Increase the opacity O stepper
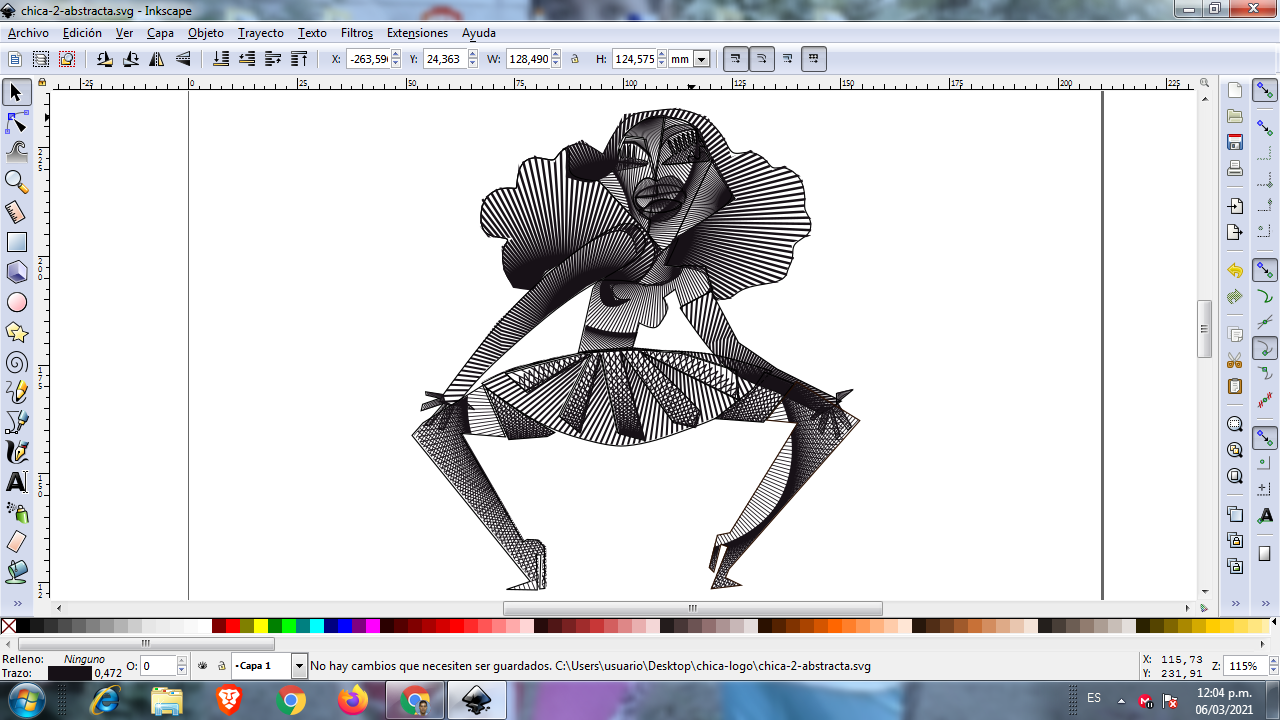The height and width of the screenshot is (720, 1280). (x=182, y=660)
